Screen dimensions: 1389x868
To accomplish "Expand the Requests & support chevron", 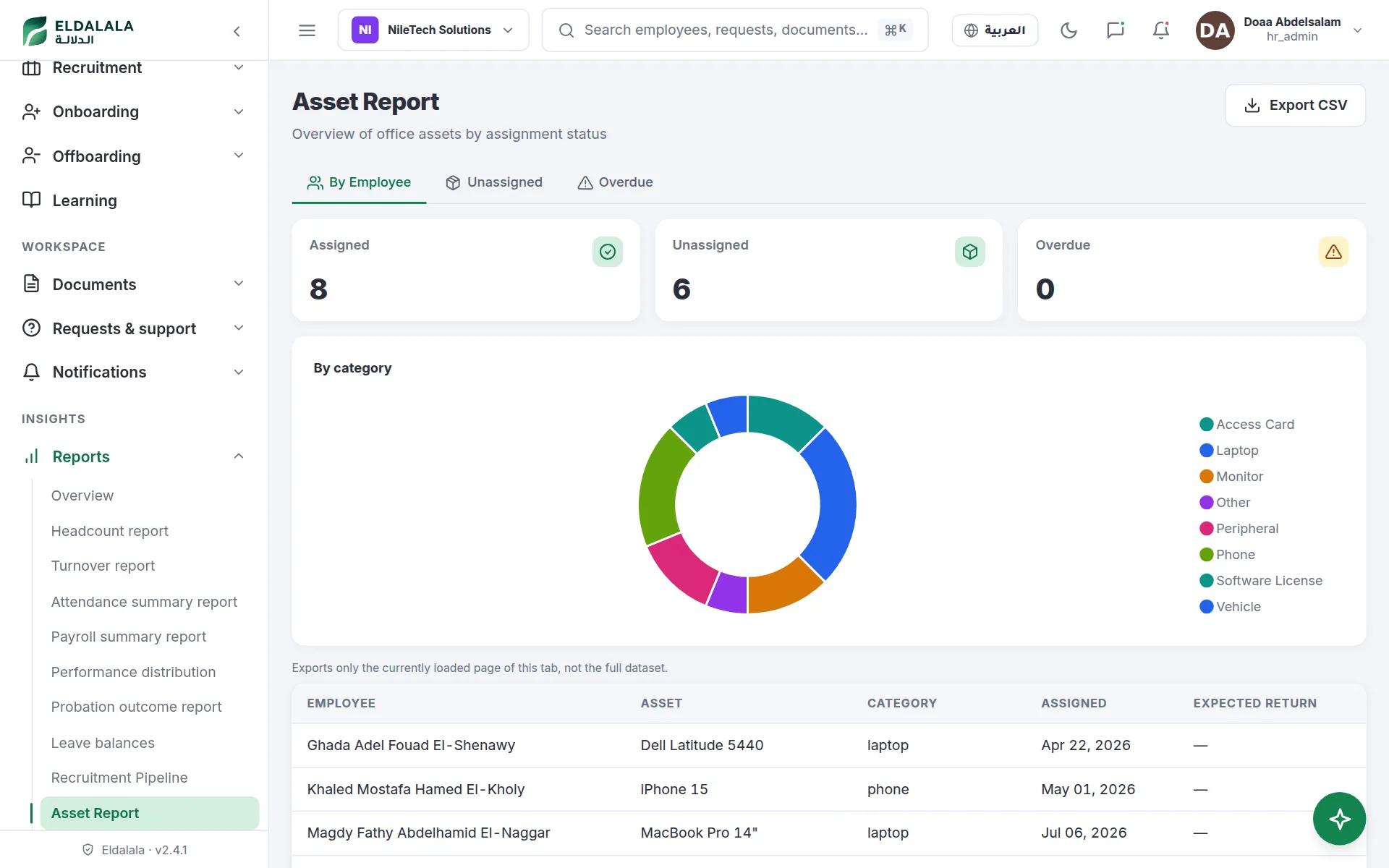I will pos(239,328).
